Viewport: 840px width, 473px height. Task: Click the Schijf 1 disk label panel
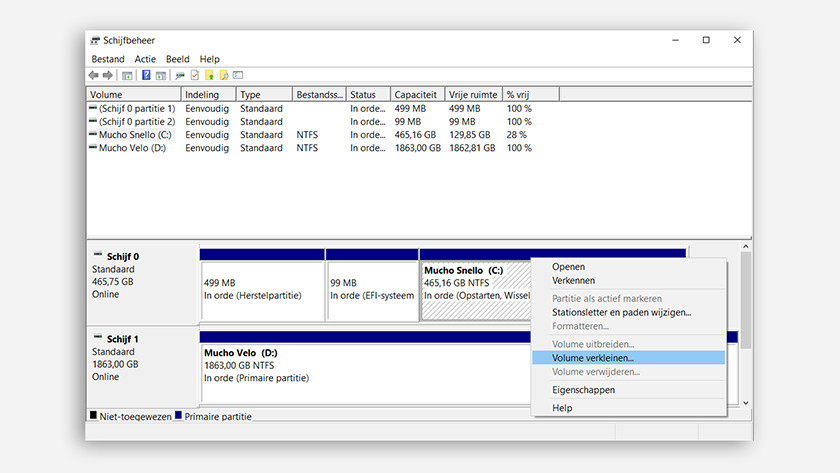142,366
